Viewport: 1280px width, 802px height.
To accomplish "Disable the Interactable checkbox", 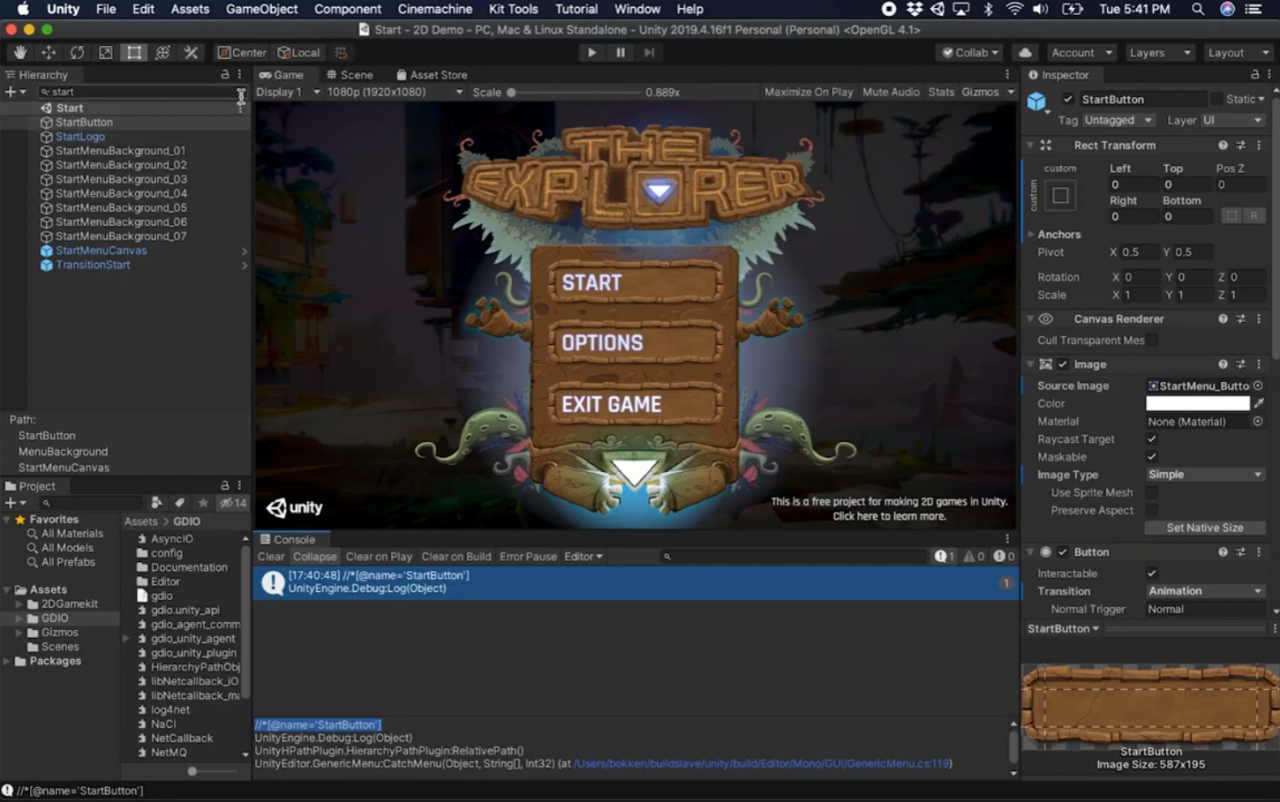I will [x=1152, y=573].
